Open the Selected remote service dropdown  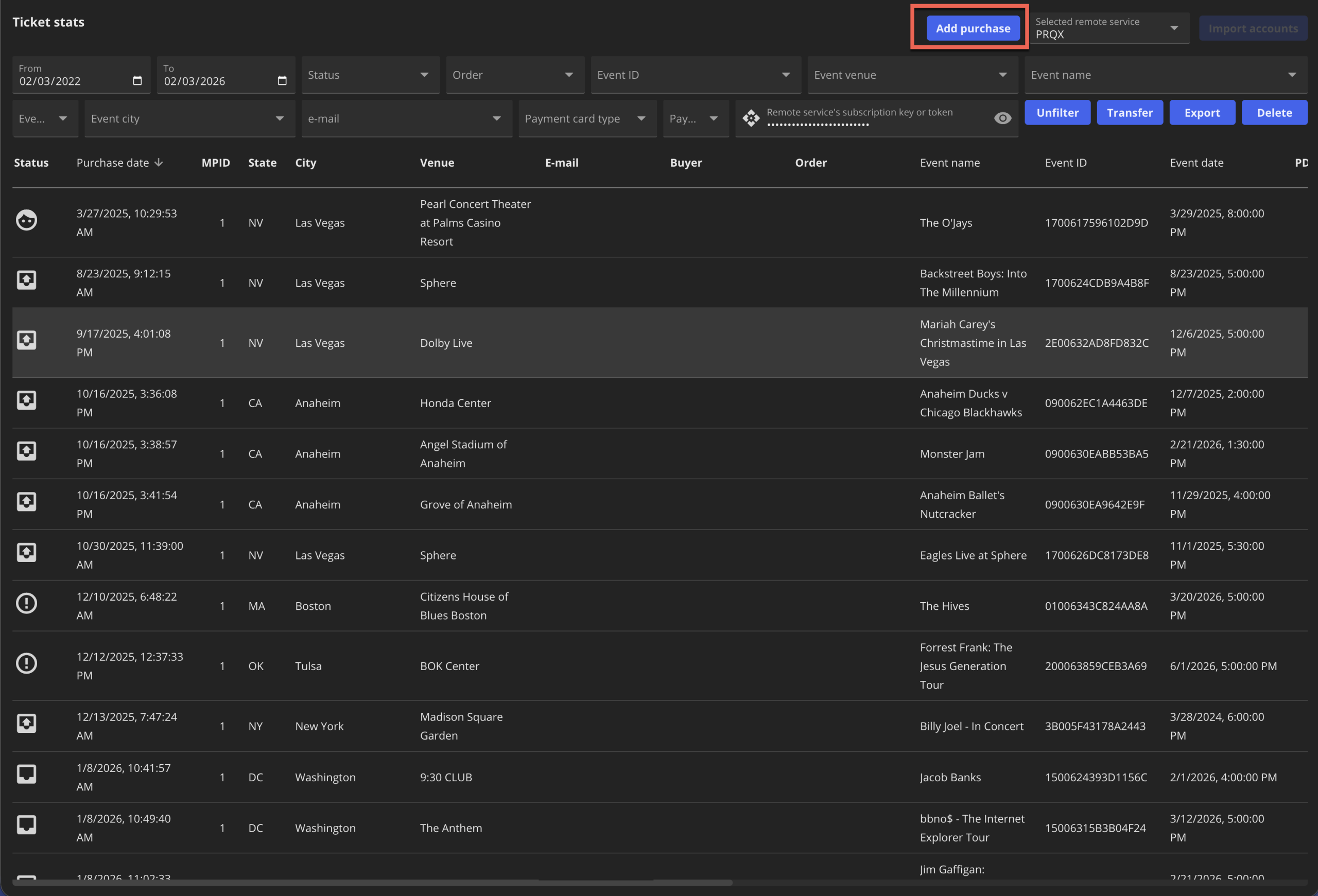click(x=1174, y=28)
